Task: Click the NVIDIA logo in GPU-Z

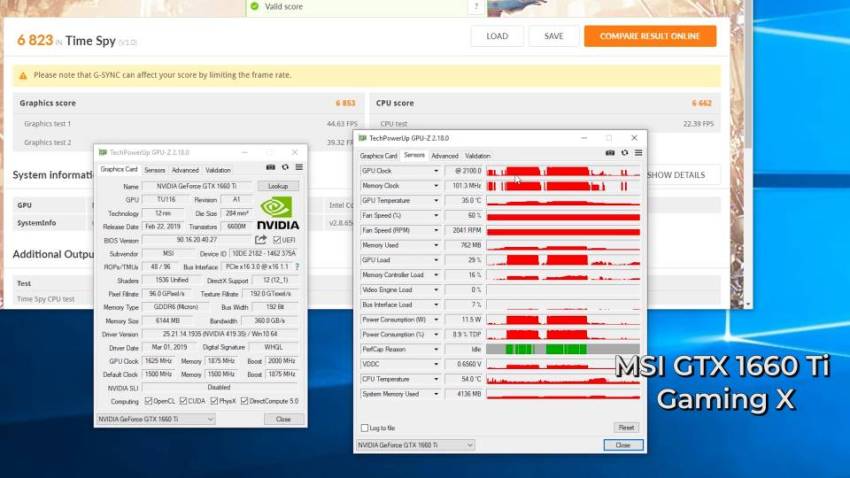Action: pos(278,213)
